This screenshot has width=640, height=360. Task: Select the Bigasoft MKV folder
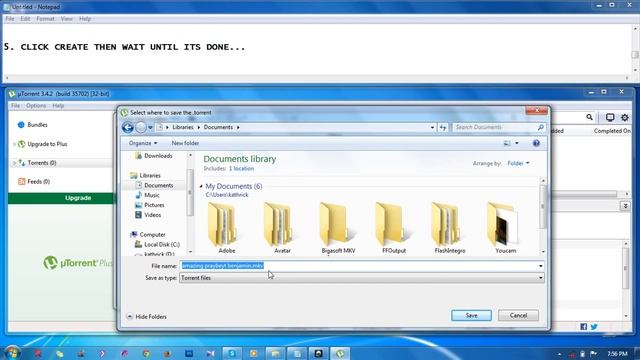click(338, 228)
